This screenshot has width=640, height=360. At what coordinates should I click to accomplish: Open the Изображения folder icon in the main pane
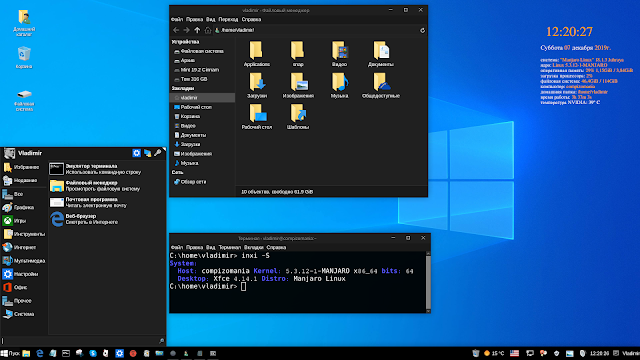298,85
